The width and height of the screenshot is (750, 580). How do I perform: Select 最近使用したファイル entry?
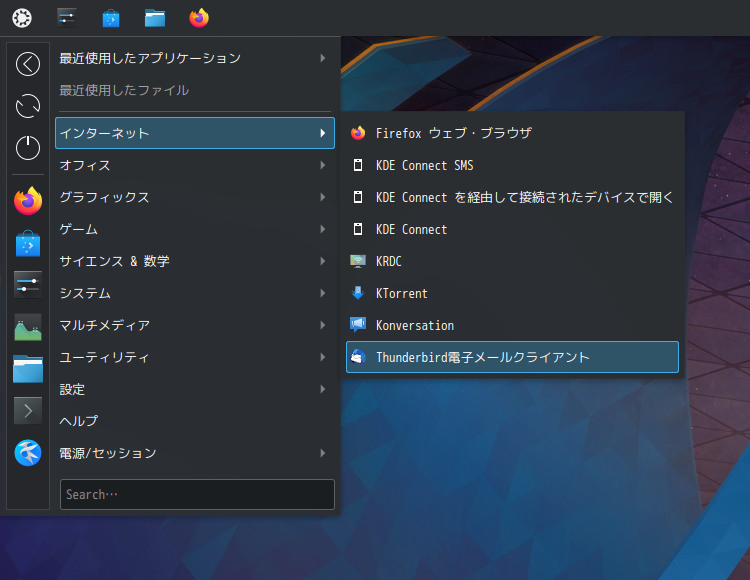tap(195, 90)
